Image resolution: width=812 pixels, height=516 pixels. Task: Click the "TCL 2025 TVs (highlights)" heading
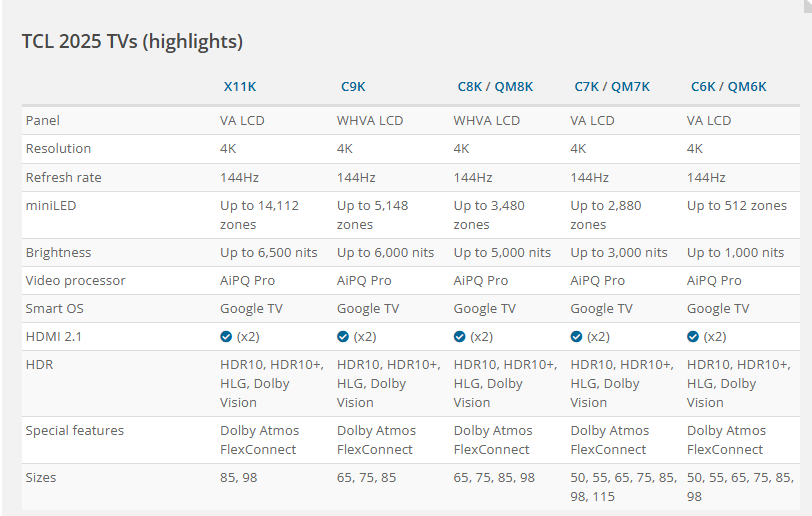point(132,41)
